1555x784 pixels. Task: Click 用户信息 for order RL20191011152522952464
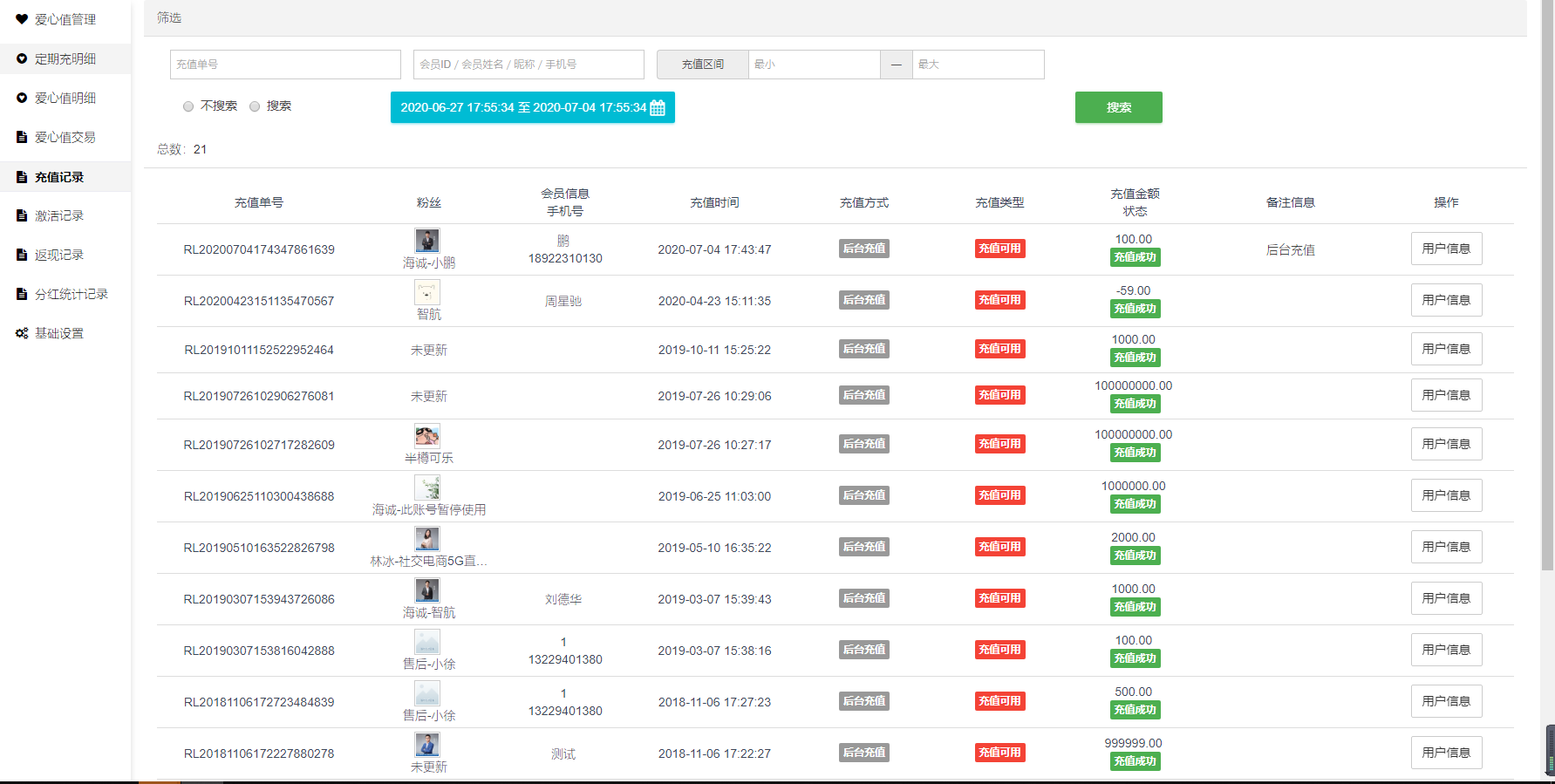click(x=1446, y=349)
